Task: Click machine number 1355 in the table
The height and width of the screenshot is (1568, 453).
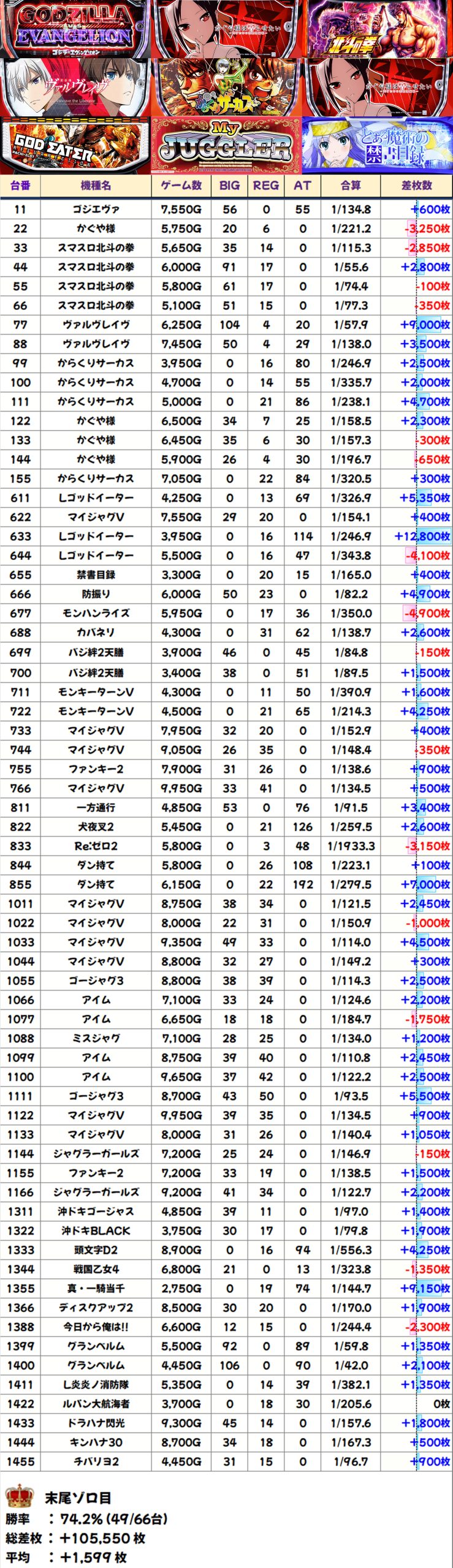Action: pyautogui.click(x=20, y=1289)
